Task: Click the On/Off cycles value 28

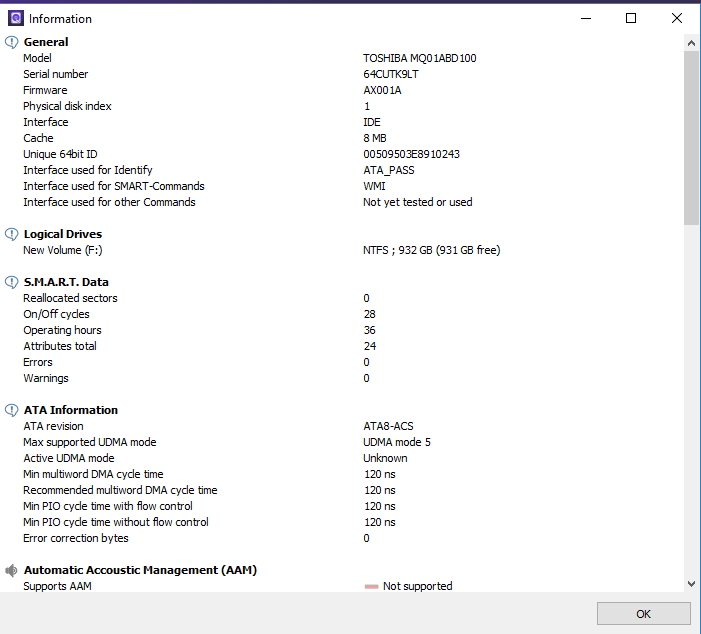Action: [x=369, y=314]
